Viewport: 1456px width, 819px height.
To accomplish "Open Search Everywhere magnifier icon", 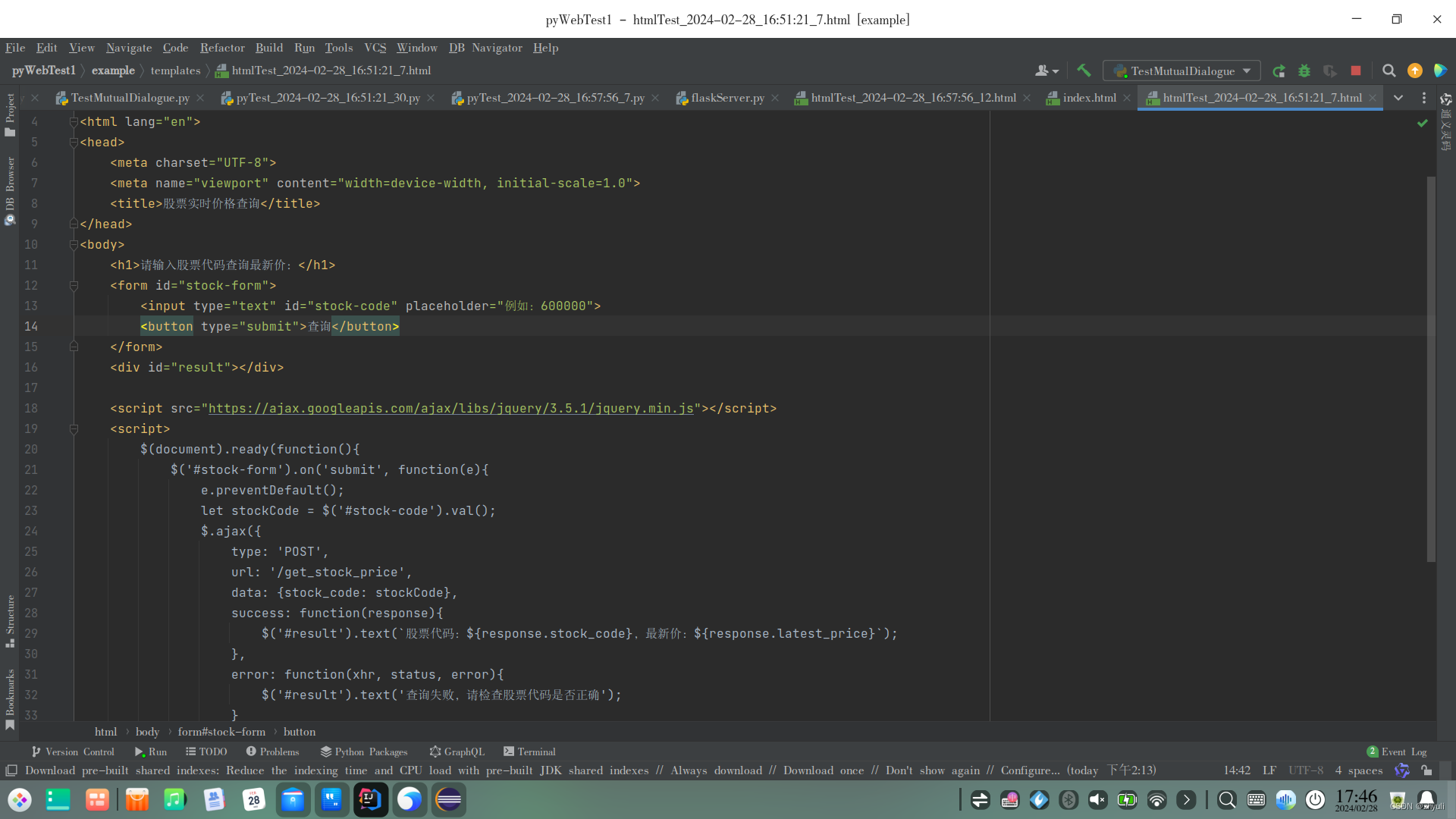I will click(x=1389, y=71).
